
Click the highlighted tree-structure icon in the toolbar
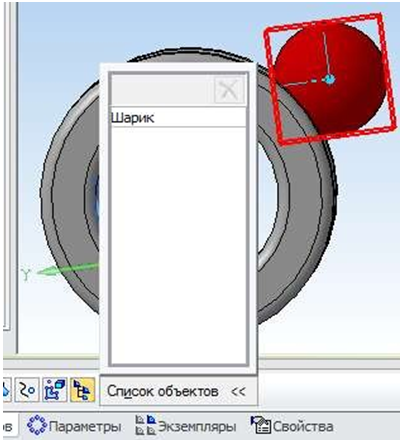(x=82, y=389)
